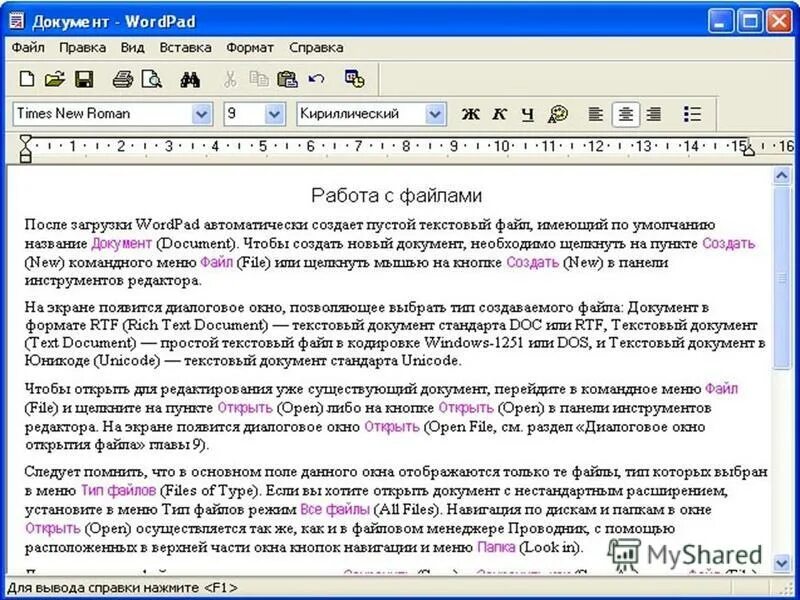Select the Find (binoculars) tool
The width and height of the screenshot is (800, 600).
(190, 77)
